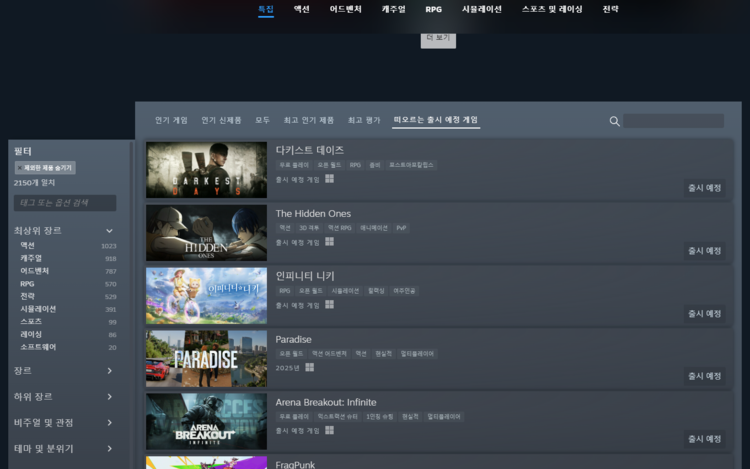The height and width of the screenshot is (469, 750).
Task: Click 출시 예정 button for Paradise
Action: coord(704,376)
